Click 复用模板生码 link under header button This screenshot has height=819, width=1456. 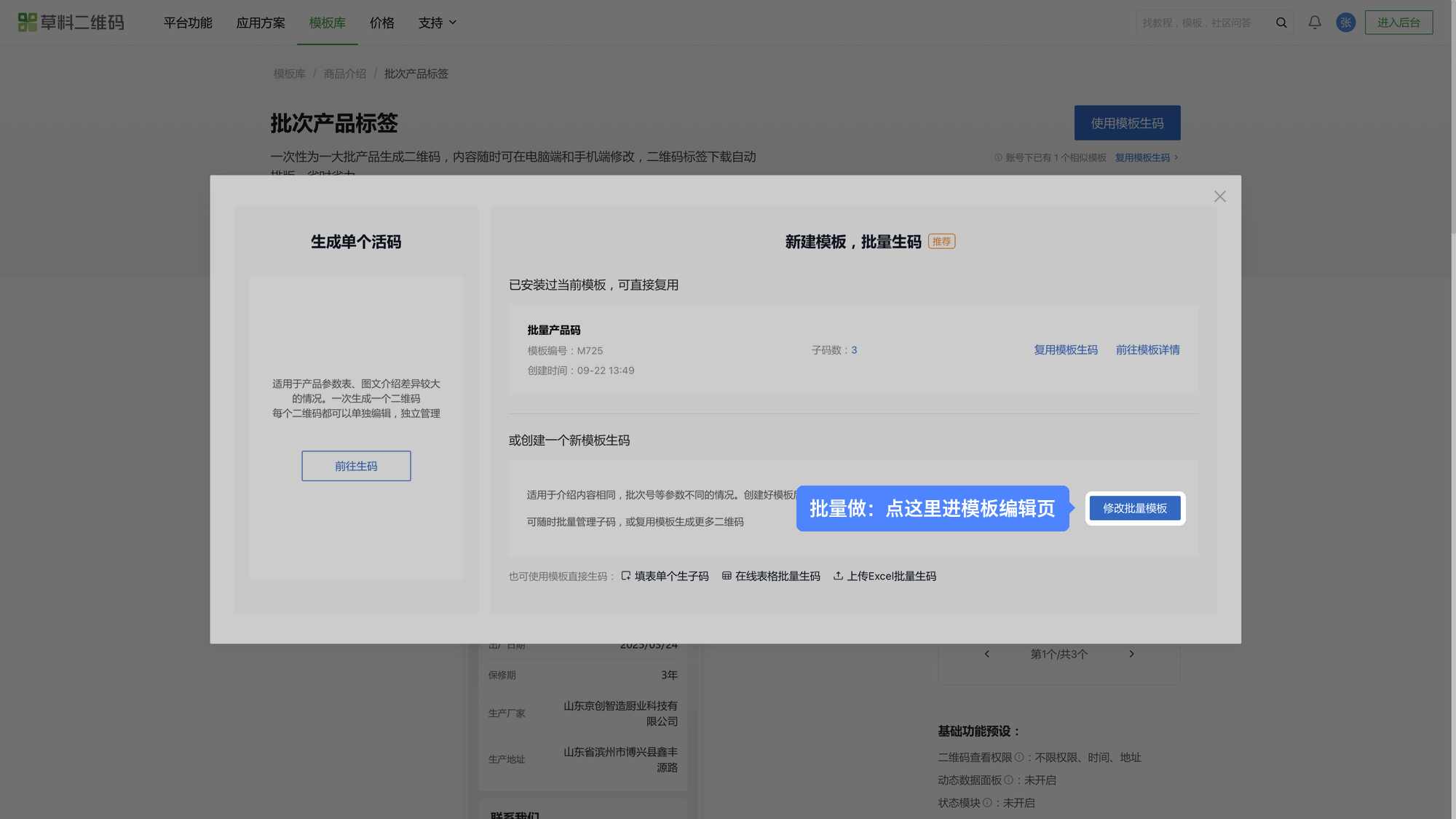1146,157
